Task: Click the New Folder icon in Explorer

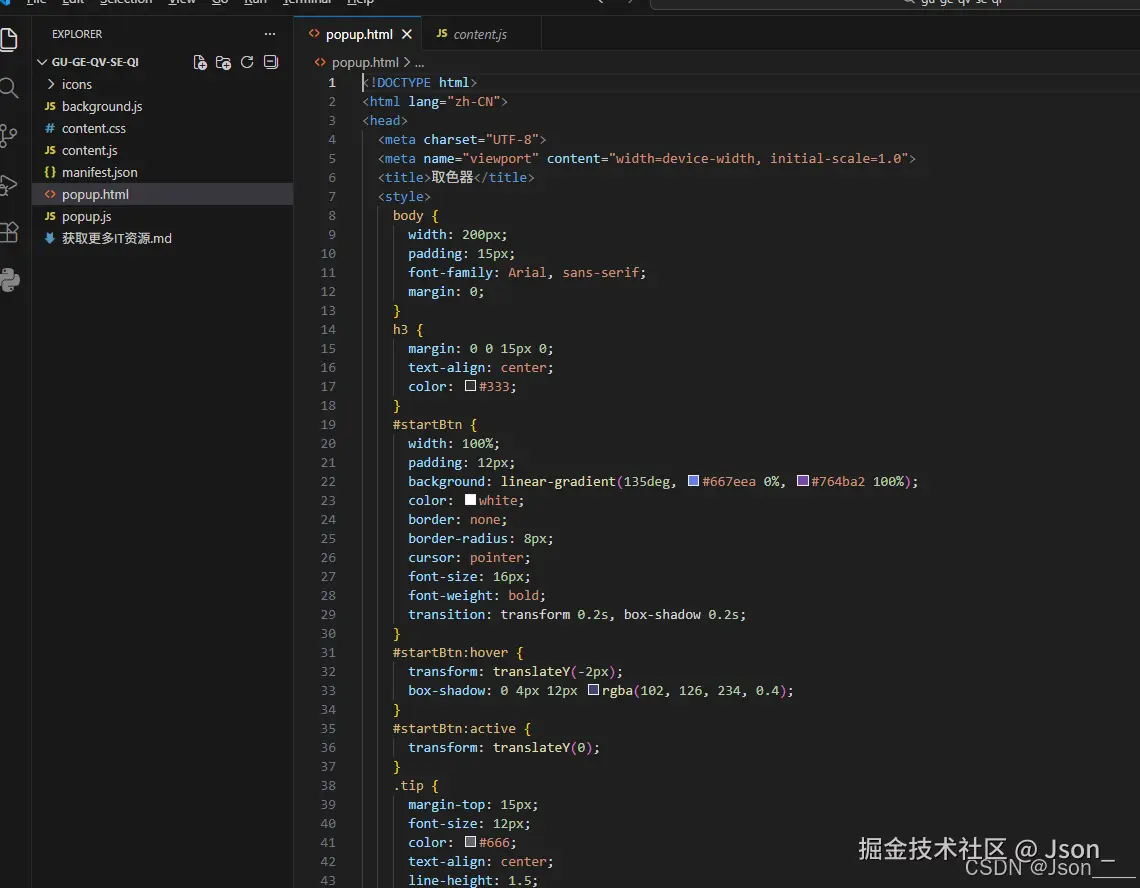Action: click(x=223, y=63)
